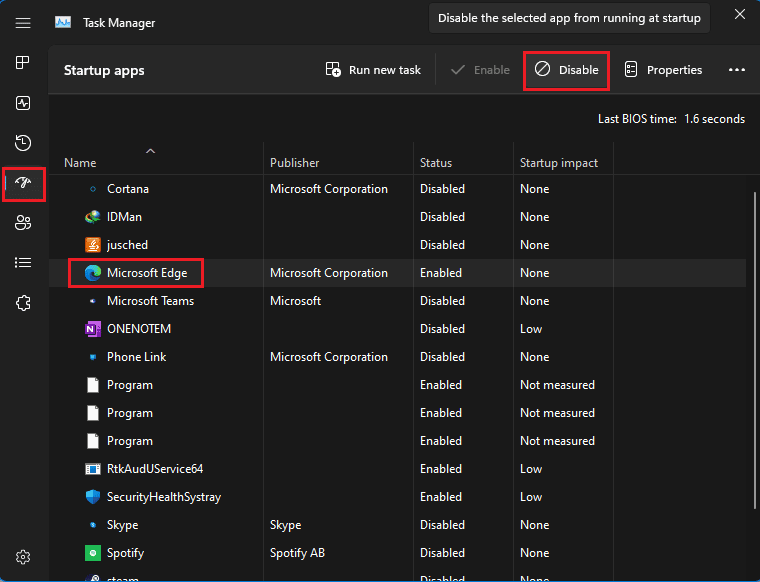This screenshot has width=760, height=582.
Task: Click the Microsoft Teams row icon
Action: coord(93,301)
